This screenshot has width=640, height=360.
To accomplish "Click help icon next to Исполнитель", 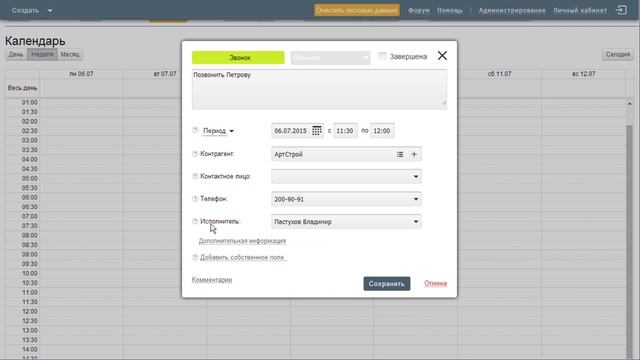I will pos(195,221).
